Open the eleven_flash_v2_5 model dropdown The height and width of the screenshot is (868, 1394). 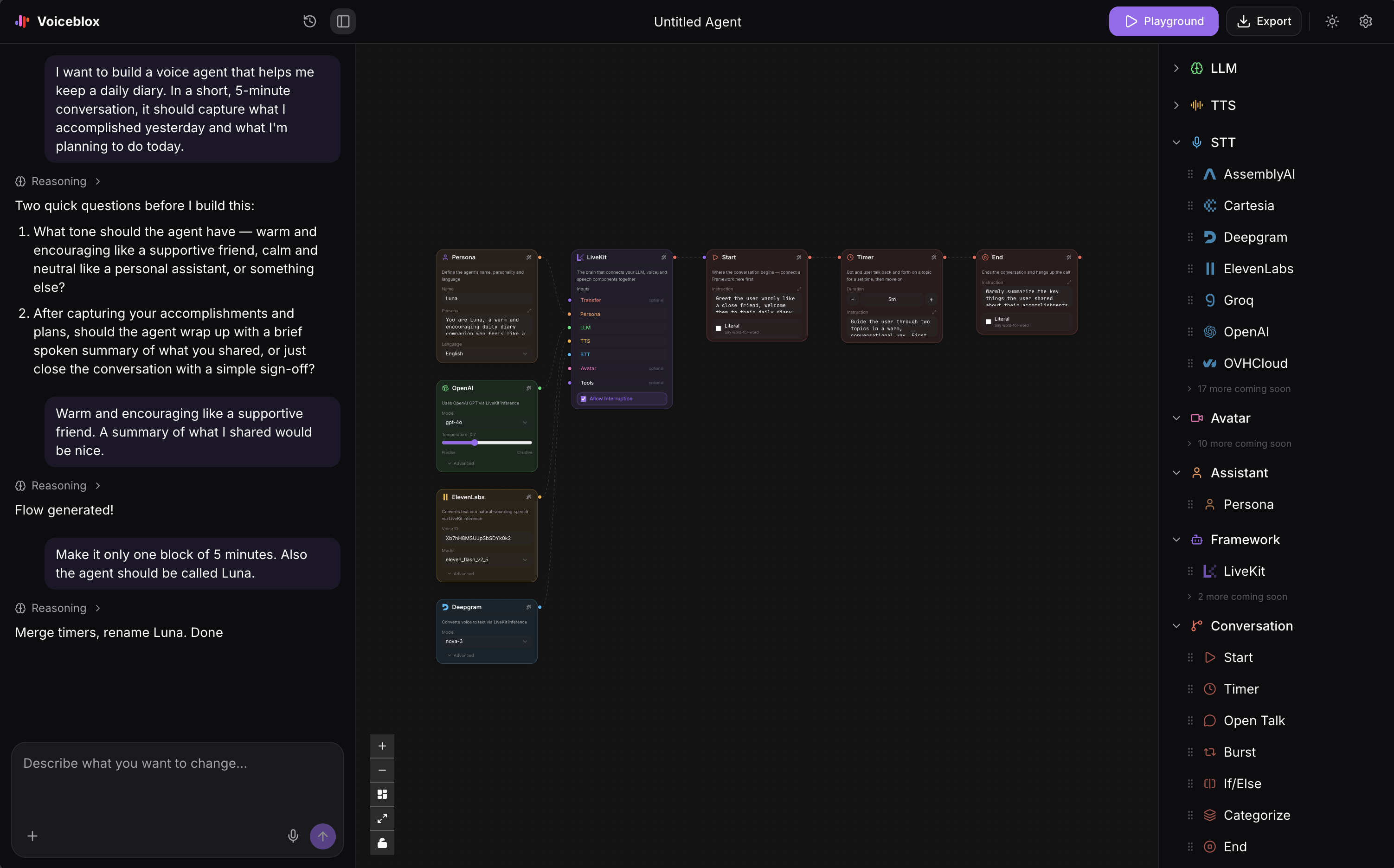pyautogui.click(x=486, y=559)
